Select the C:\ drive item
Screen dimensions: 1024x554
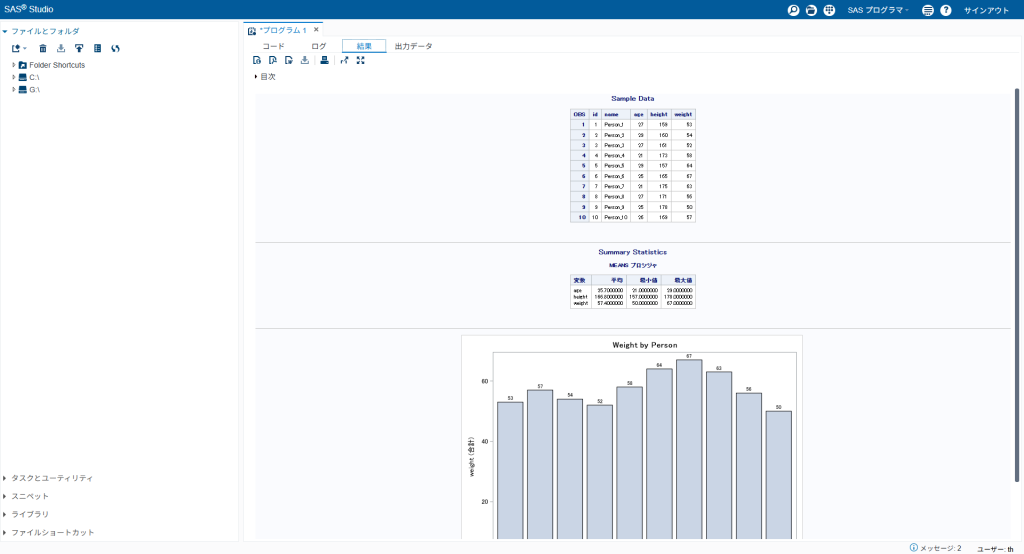(x=34, y=78)
